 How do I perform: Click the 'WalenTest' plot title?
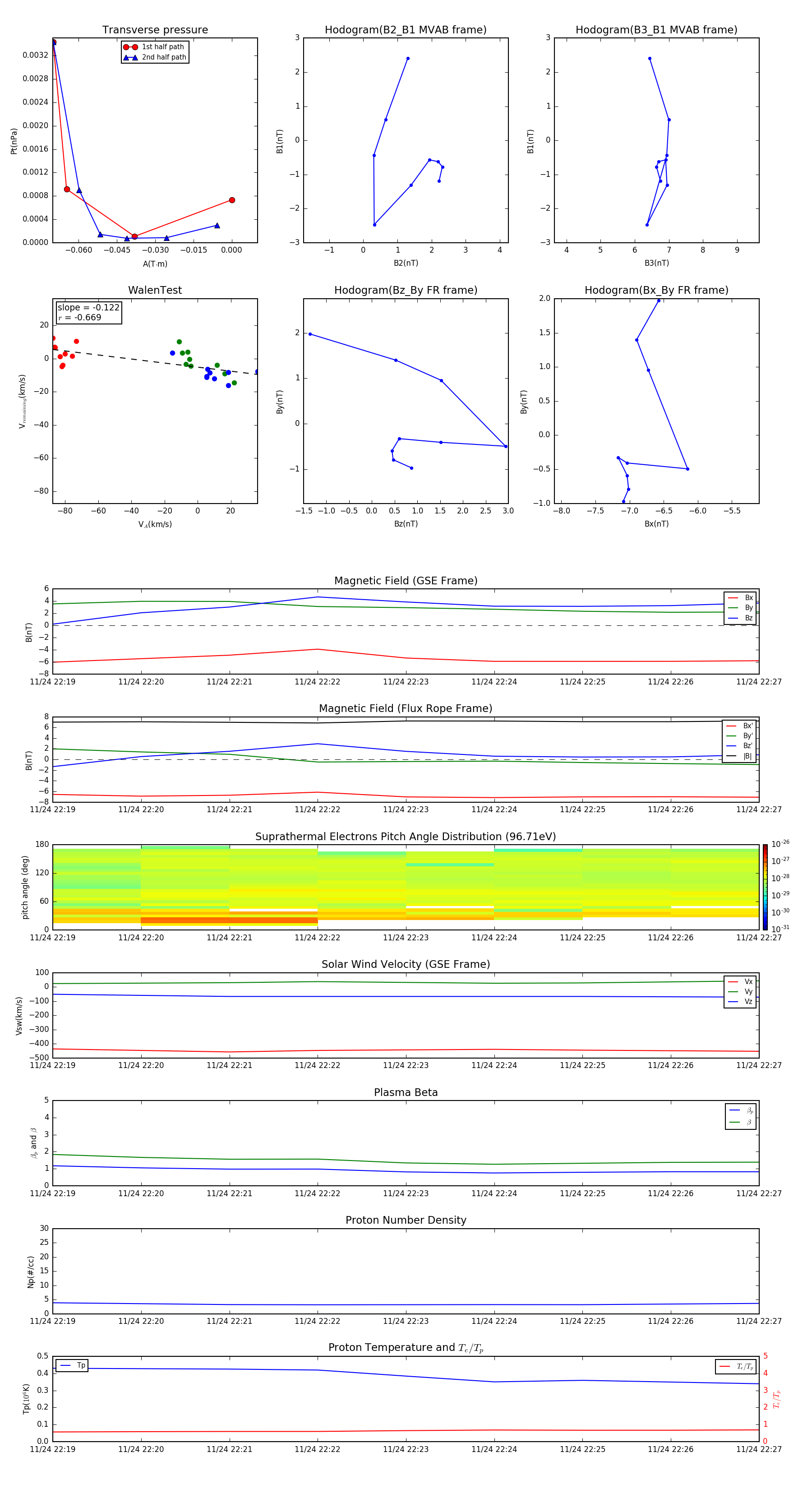pyautogui.click(x=155, y=290)
